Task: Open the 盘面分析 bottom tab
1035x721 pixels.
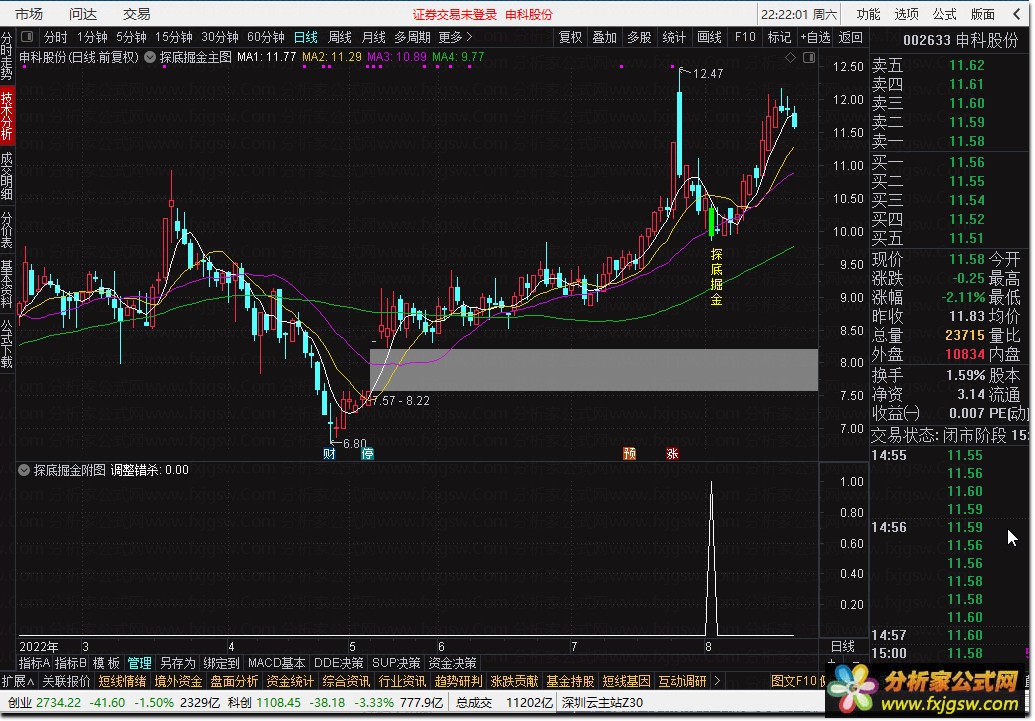Action: tap(234, 681)
